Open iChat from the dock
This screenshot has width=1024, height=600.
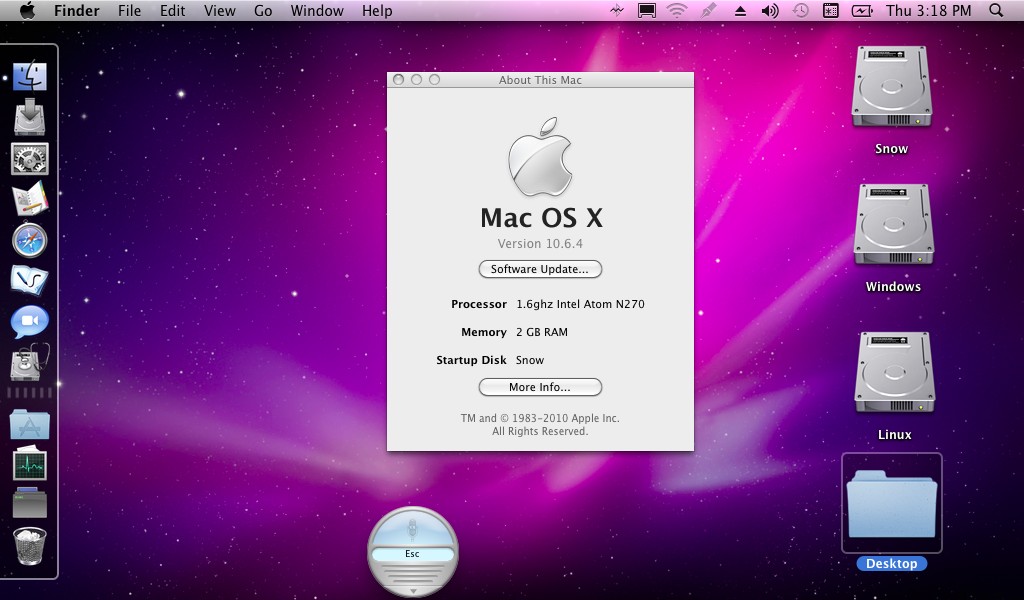tap(30, 322)
